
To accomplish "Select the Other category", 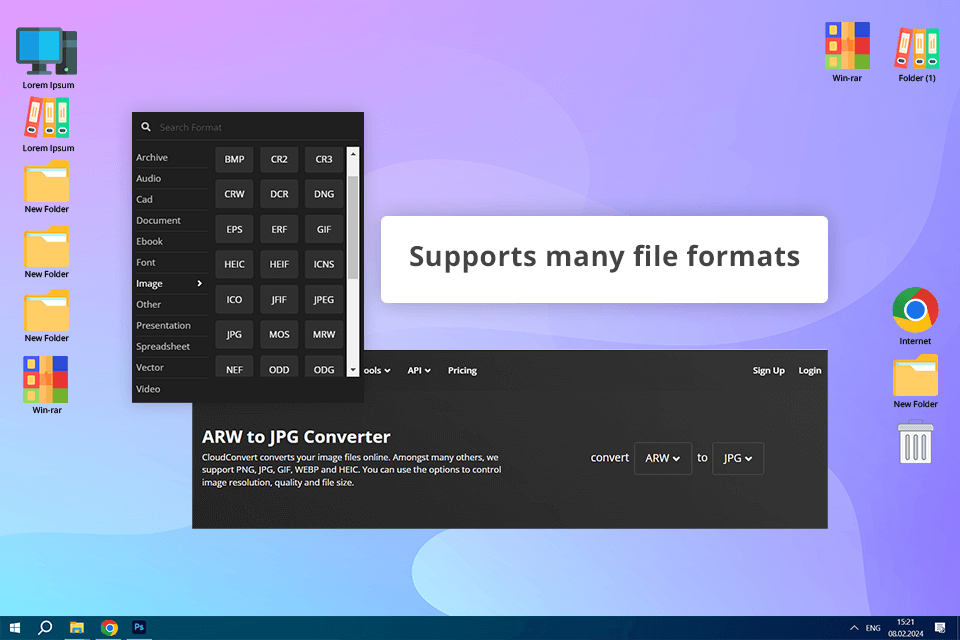I will pyautogui.click(x=172, y=304).
